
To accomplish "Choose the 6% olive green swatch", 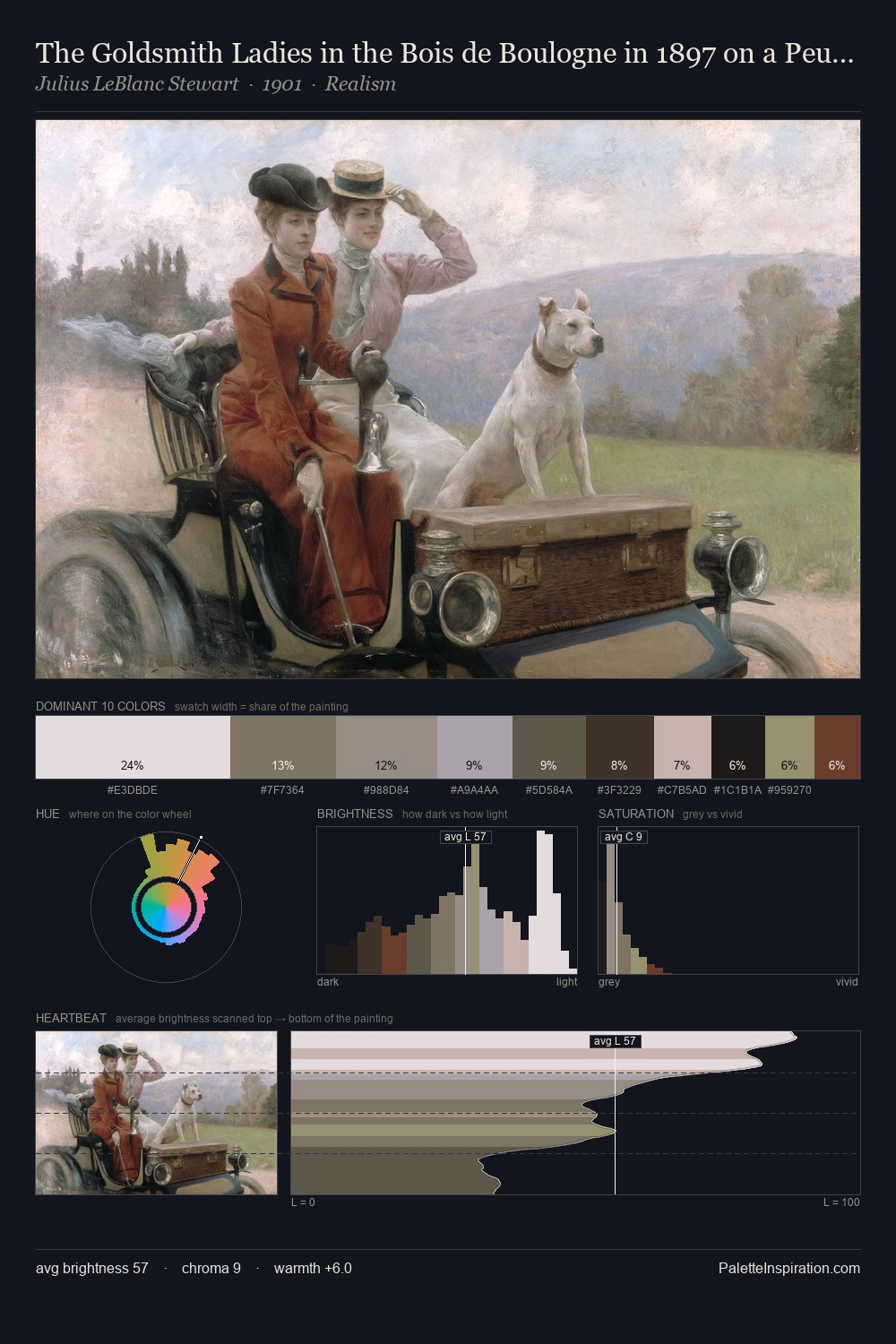I will (789, 746).
